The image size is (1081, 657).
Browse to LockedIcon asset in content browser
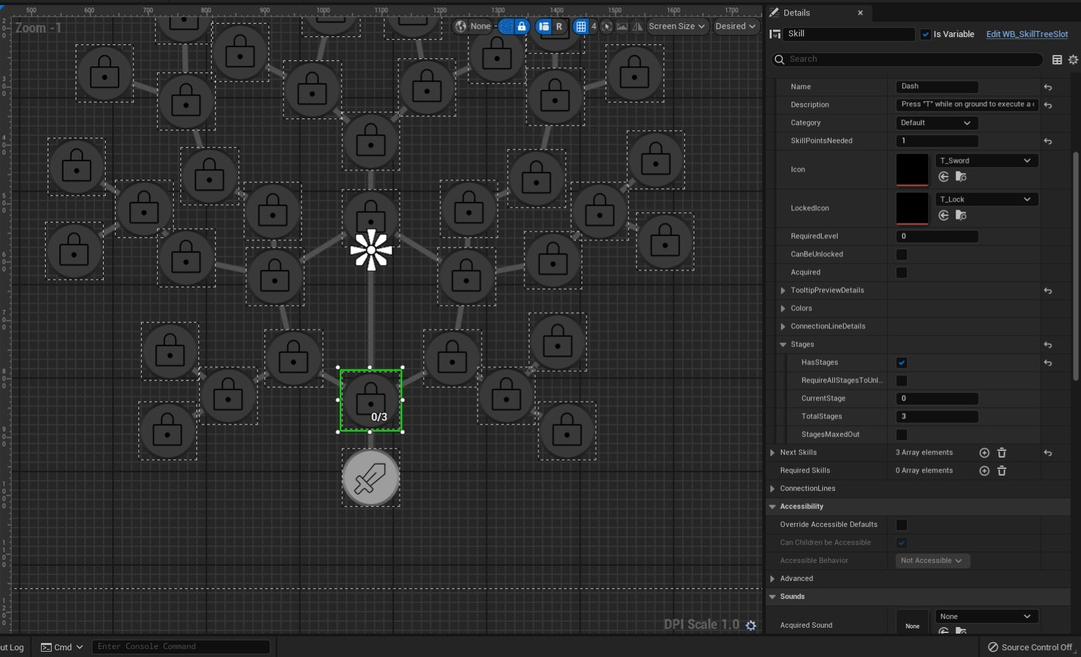pyautogui.click(x=960, y=215)
